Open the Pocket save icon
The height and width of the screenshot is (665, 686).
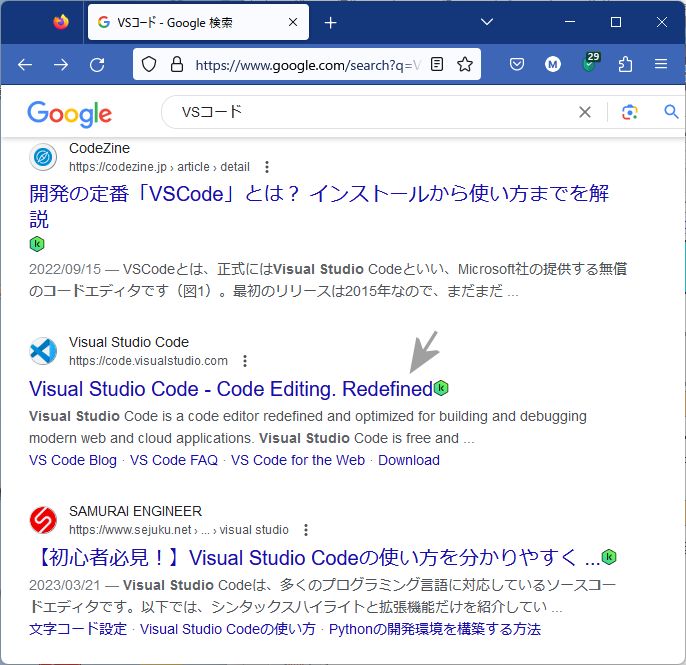(x=517, y=65)
